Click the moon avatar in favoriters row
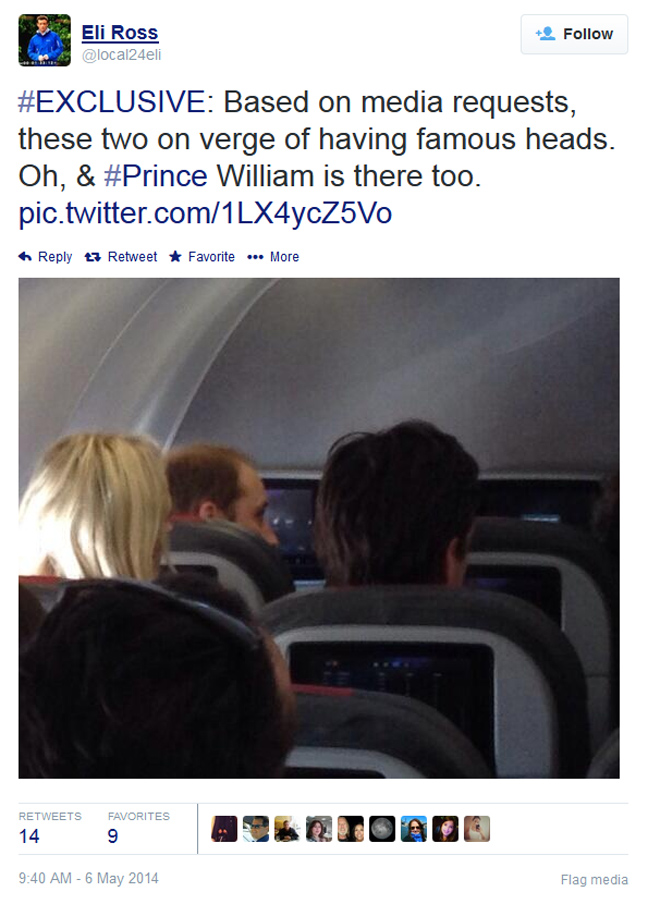This screenshot has height=904, width=648. [x=382, y=829]
